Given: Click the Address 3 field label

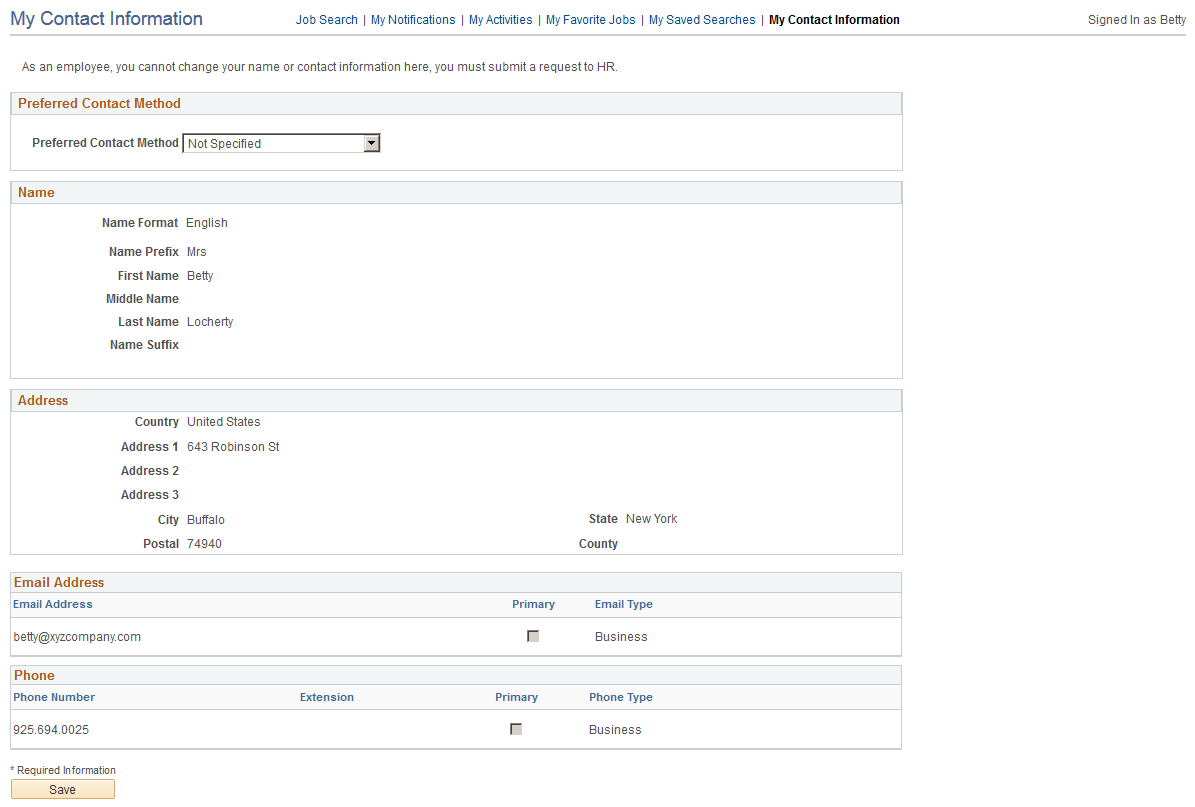Looking at the screenshot, I should [x=149, y=495].
